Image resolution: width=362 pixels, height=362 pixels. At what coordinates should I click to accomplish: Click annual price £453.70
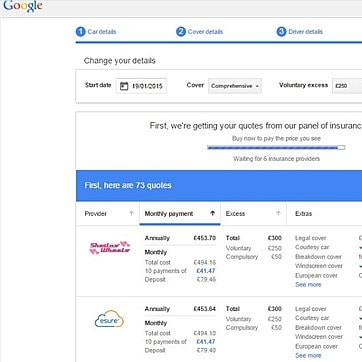[x=205, y=238]
